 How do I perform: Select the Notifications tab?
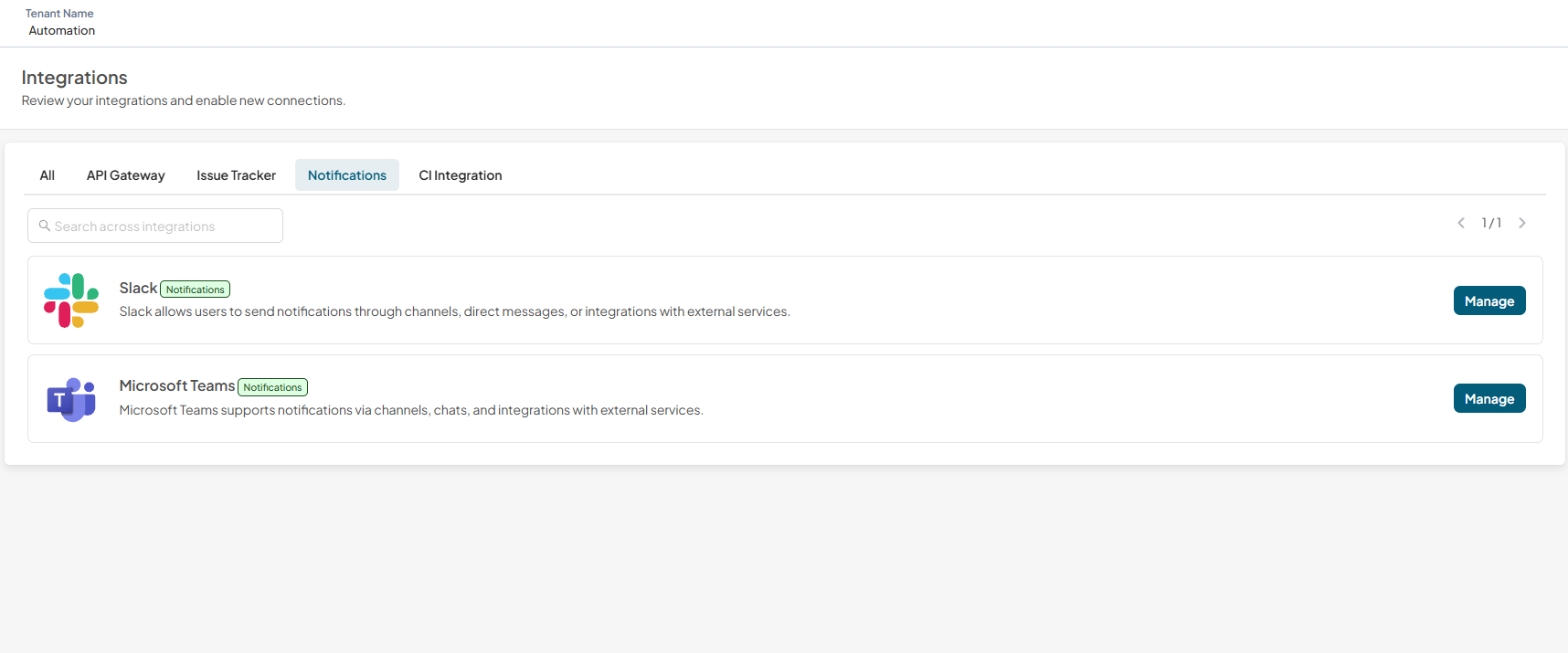347,175
